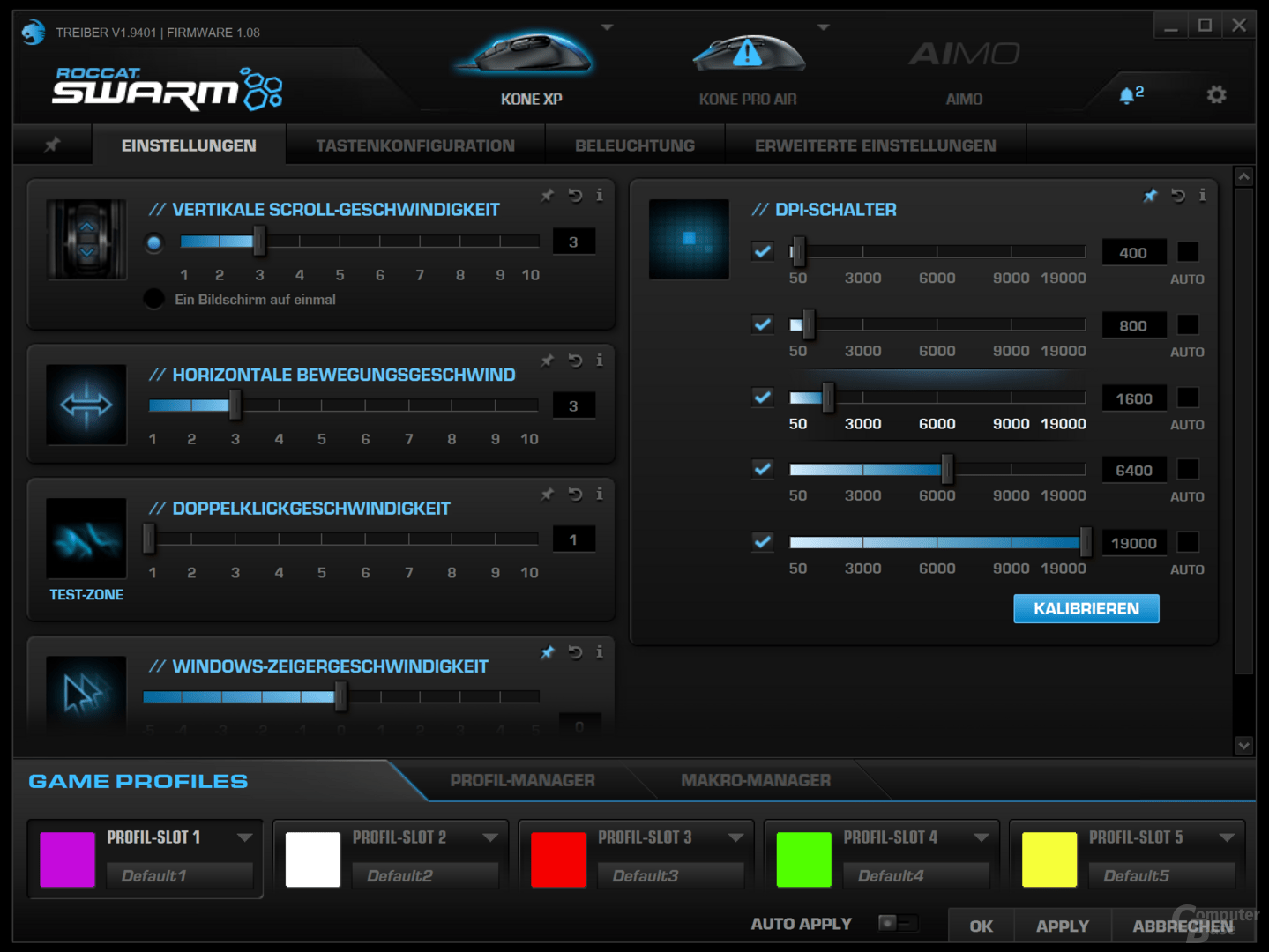
Task: Open the double-click Test-Zone
Action: coord(86,594)
